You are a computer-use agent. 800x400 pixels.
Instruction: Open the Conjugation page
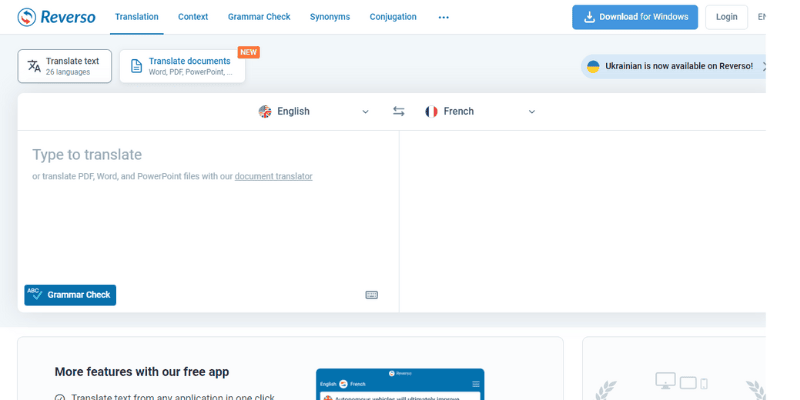coord(393,17)
